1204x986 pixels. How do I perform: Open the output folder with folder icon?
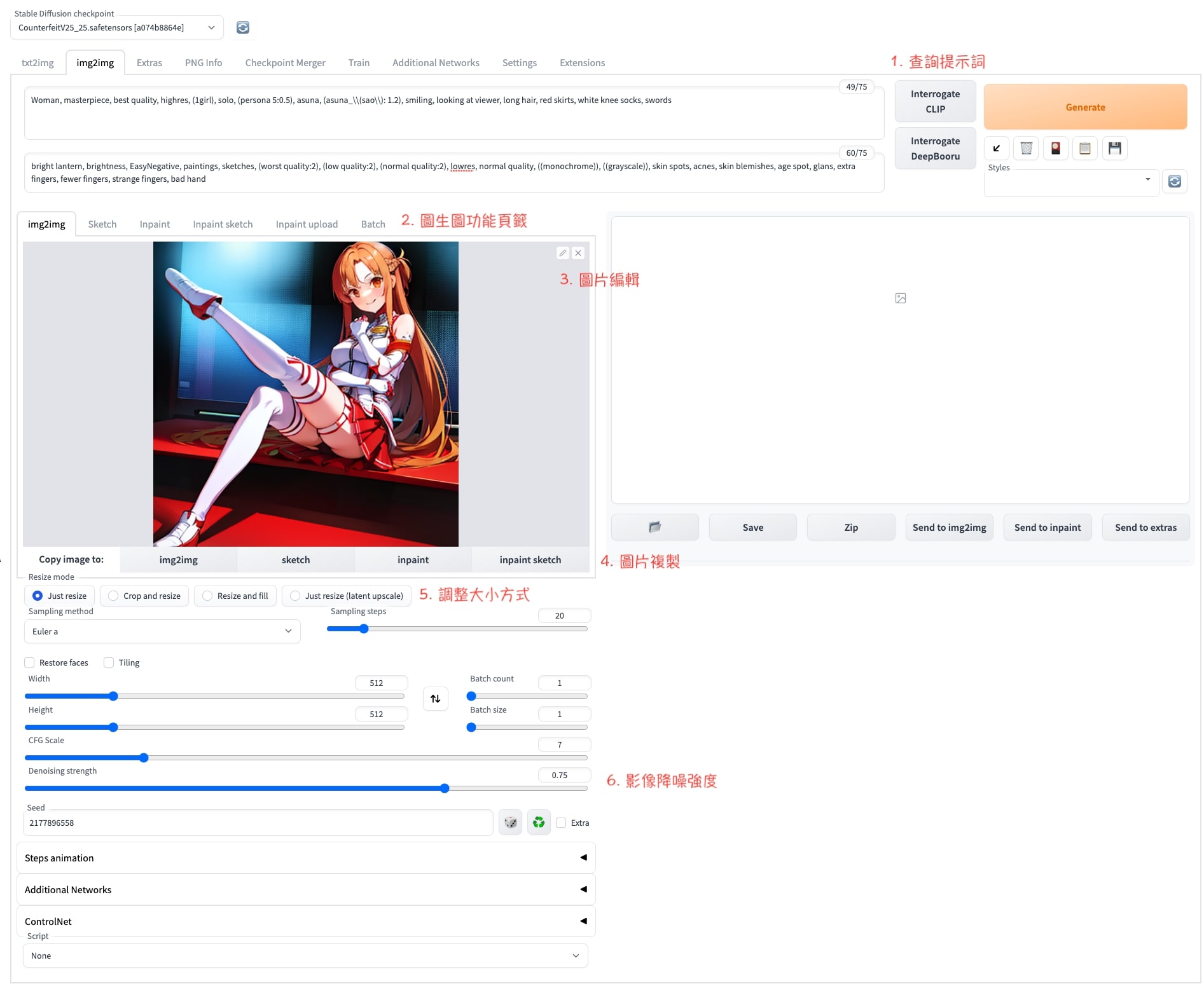point(655,527)
